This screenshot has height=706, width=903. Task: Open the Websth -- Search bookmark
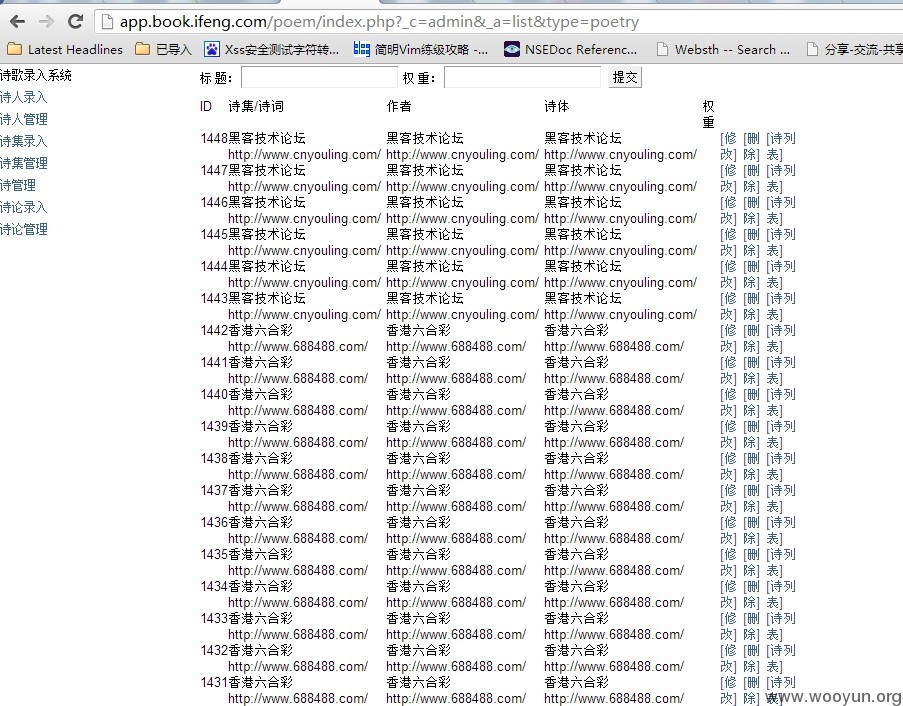coord(723,50)
